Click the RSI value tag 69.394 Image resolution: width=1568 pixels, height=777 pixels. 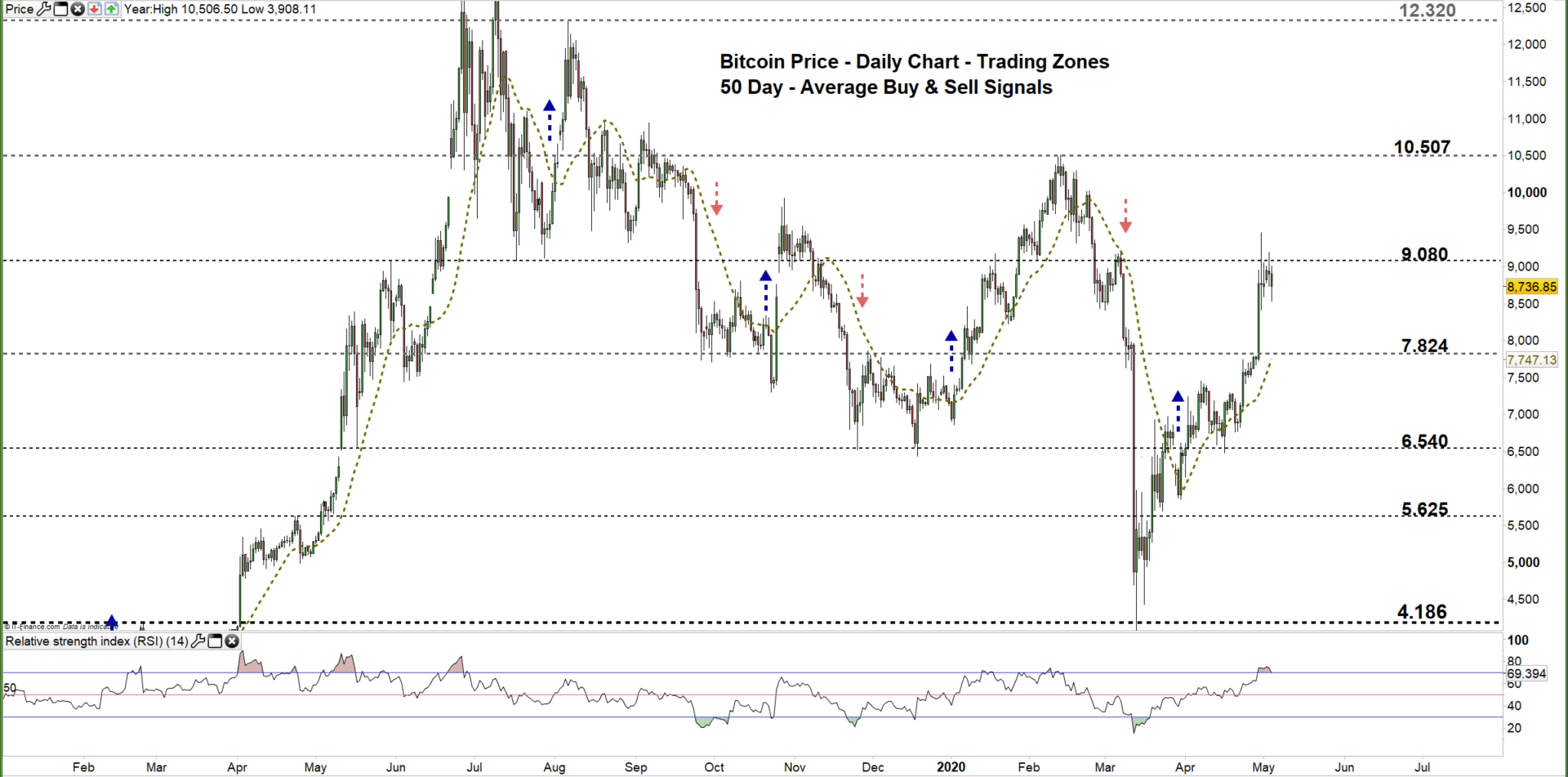(1526, 673)
